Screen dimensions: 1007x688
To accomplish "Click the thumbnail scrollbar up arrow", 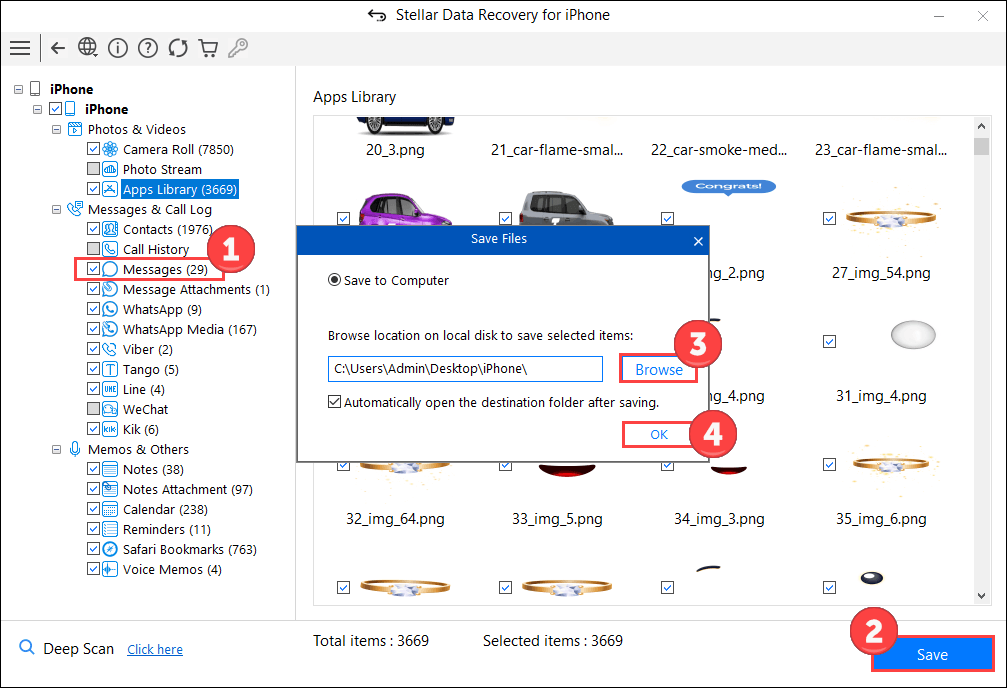I will coord(981,126).
